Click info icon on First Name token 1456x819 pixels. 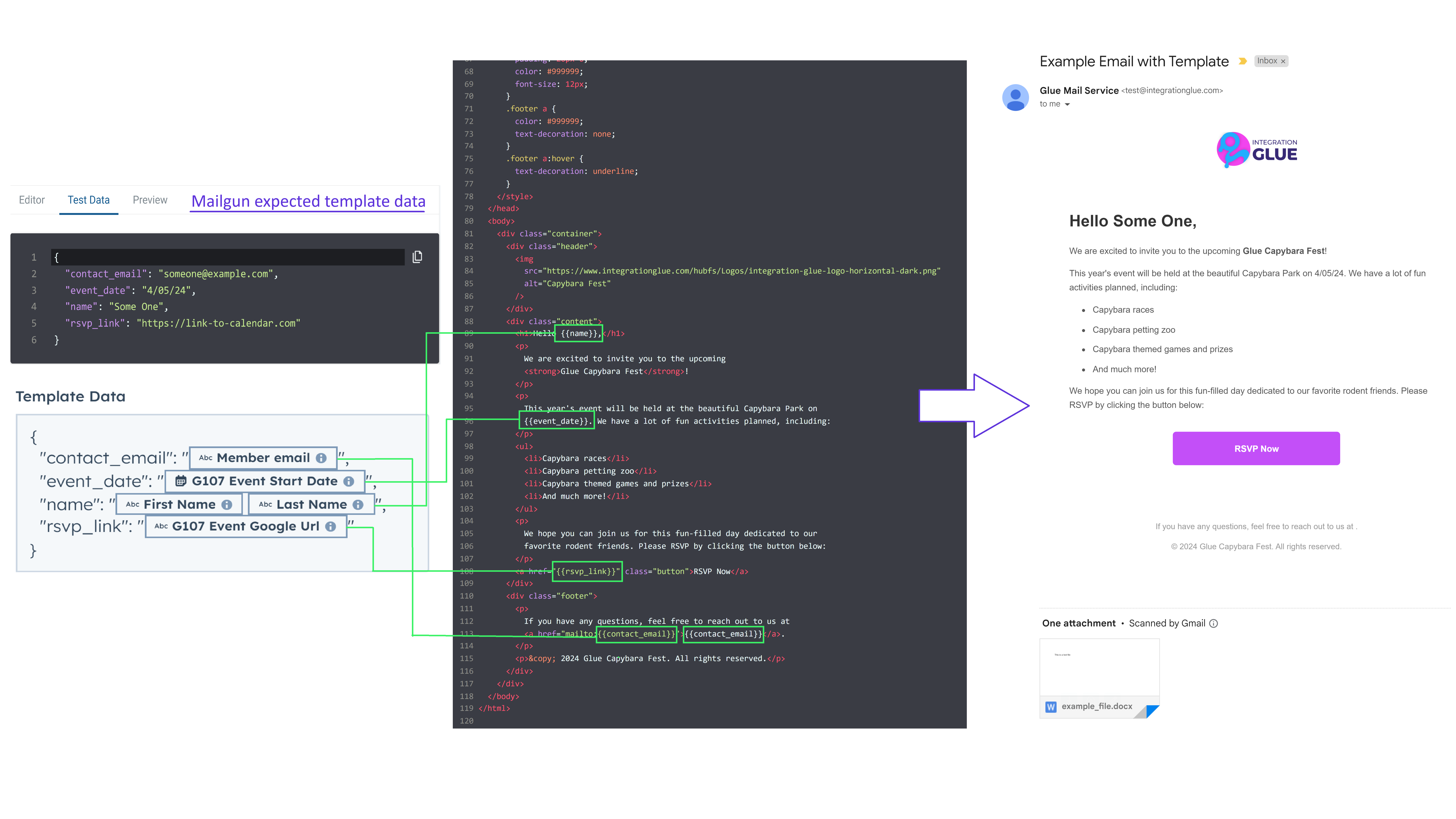coord(227,505)
